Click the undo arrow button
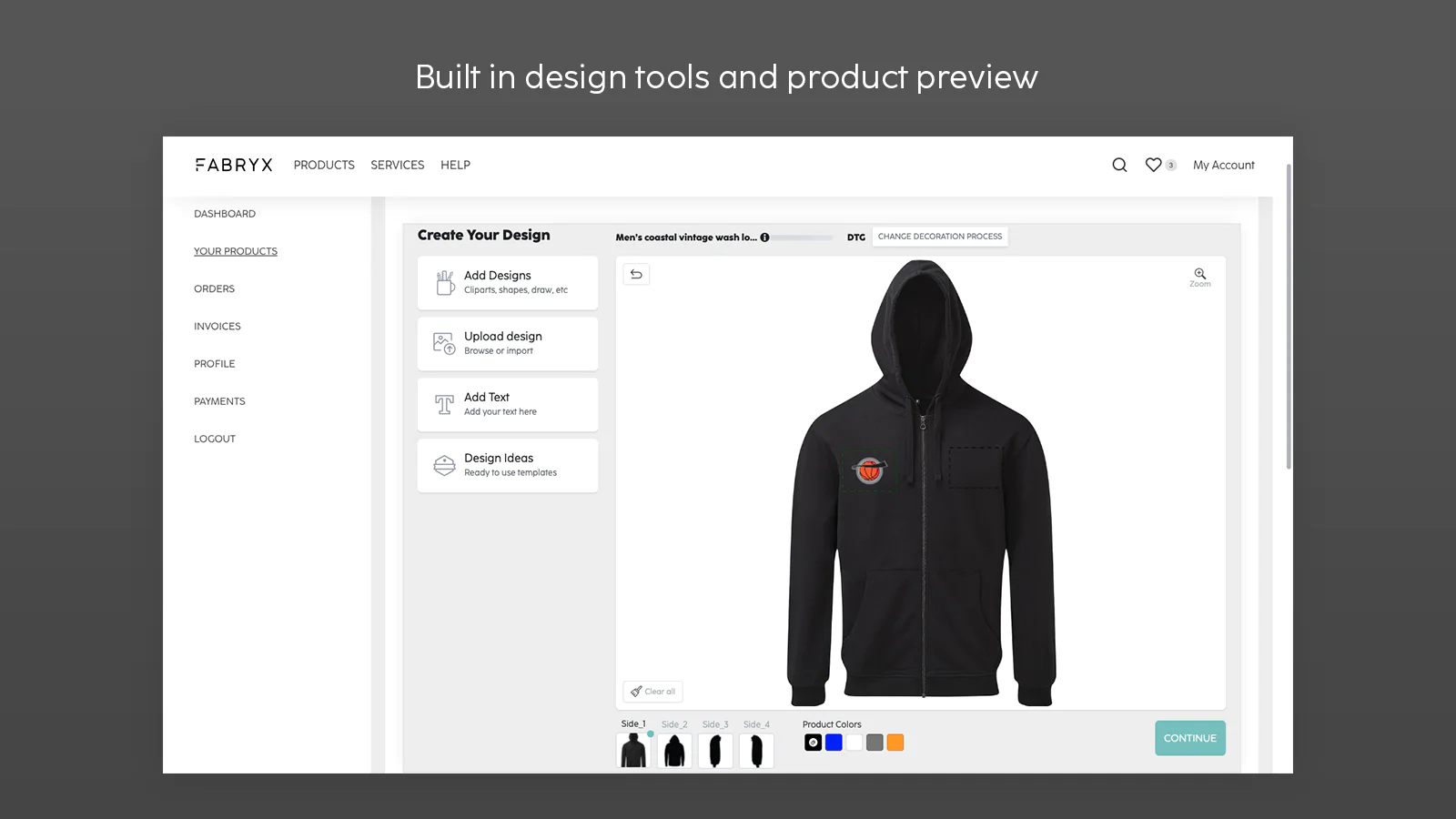 click(636, 274)
